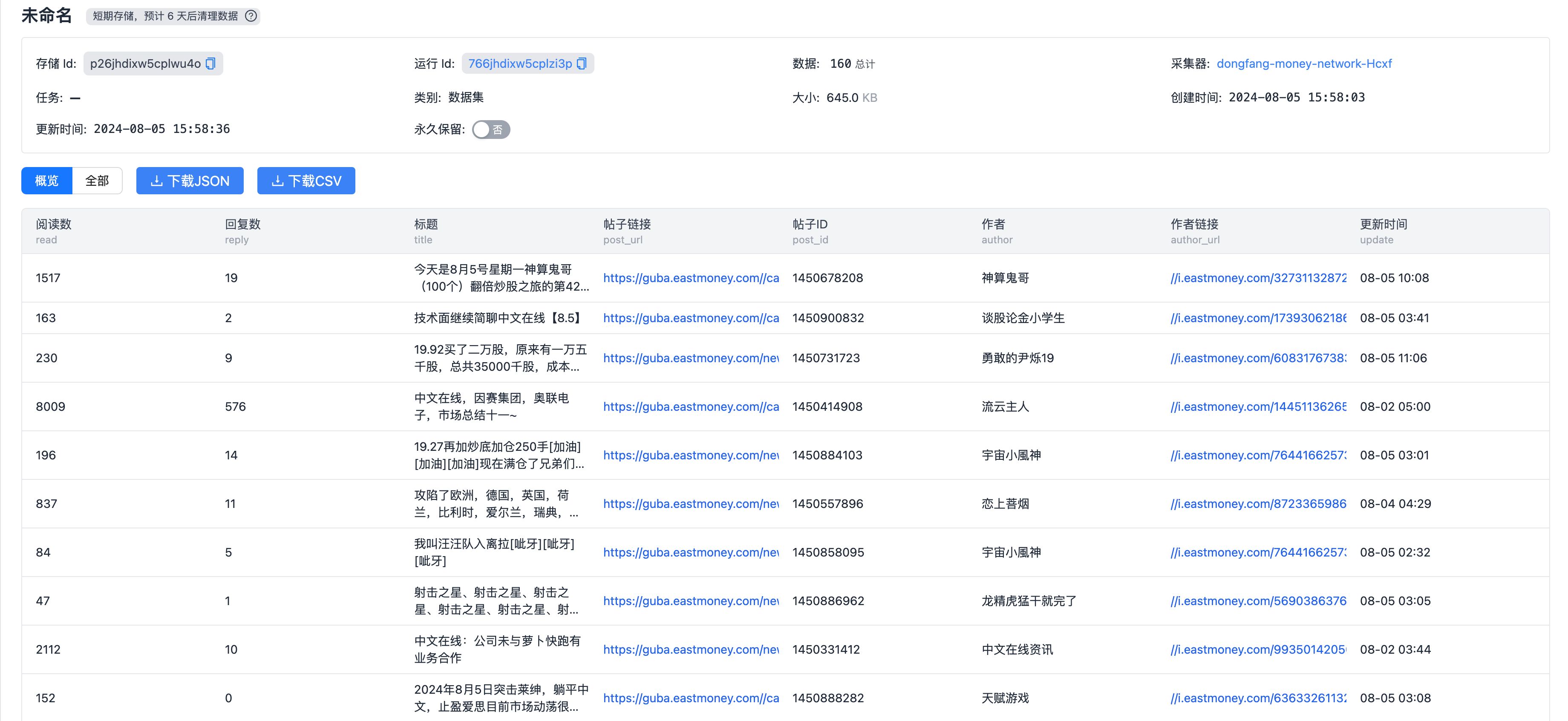
Task: Switch to the 概览 tab
Action: pyautogui.click(x=47, y=181)
